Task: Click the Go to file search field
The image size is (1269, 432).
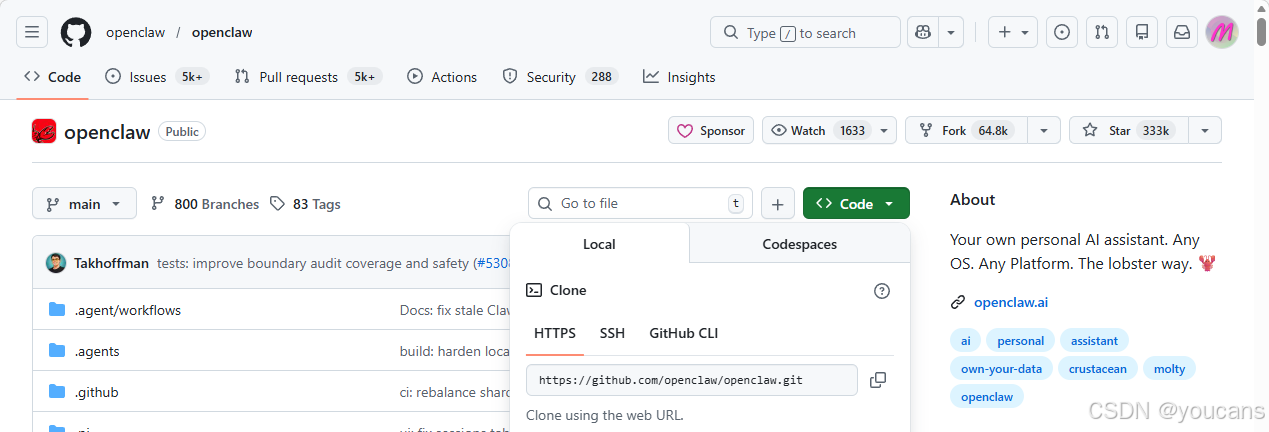Action: [x=640, y=204]
